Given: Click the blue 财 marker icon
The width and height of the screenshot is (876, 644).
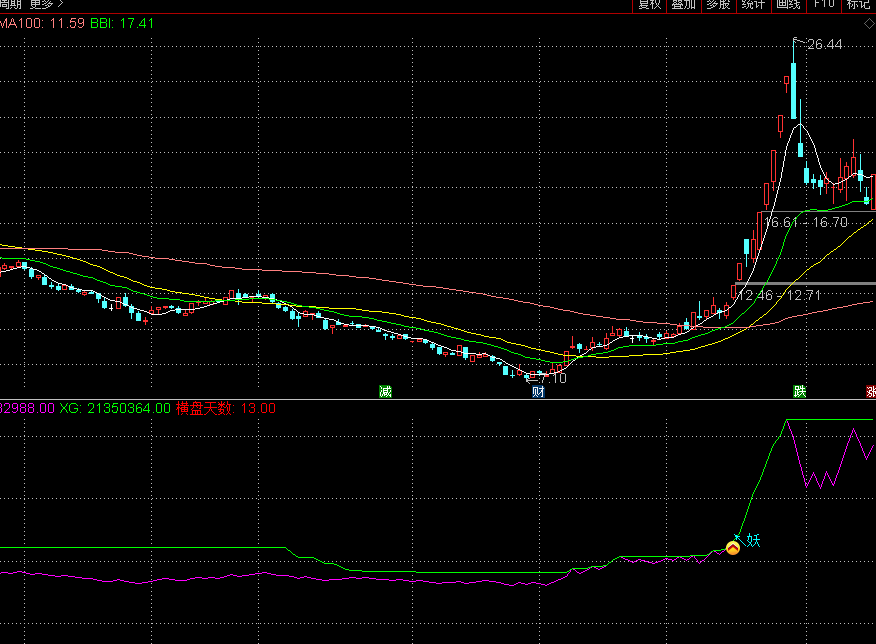Looking at the screenshot, I should pyautogui.click(x=538, y=392).
